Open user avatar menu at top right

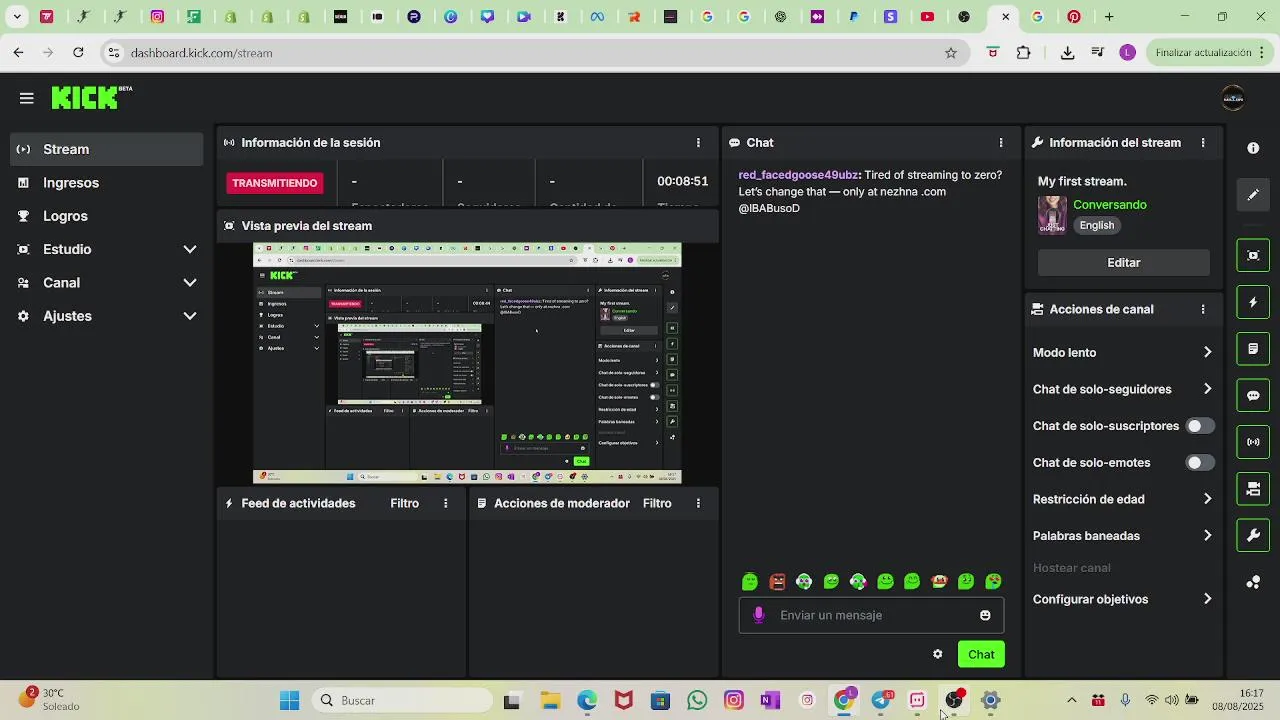(1233, 98)
